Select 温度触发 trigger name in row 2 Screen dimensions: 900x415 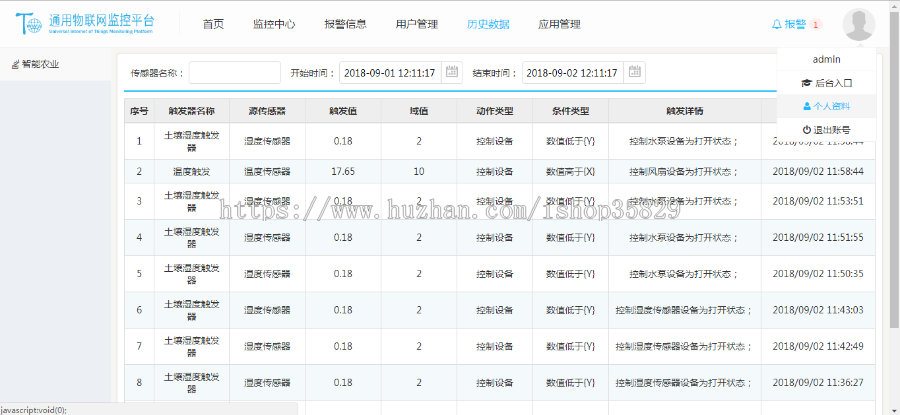coord(192,171)
